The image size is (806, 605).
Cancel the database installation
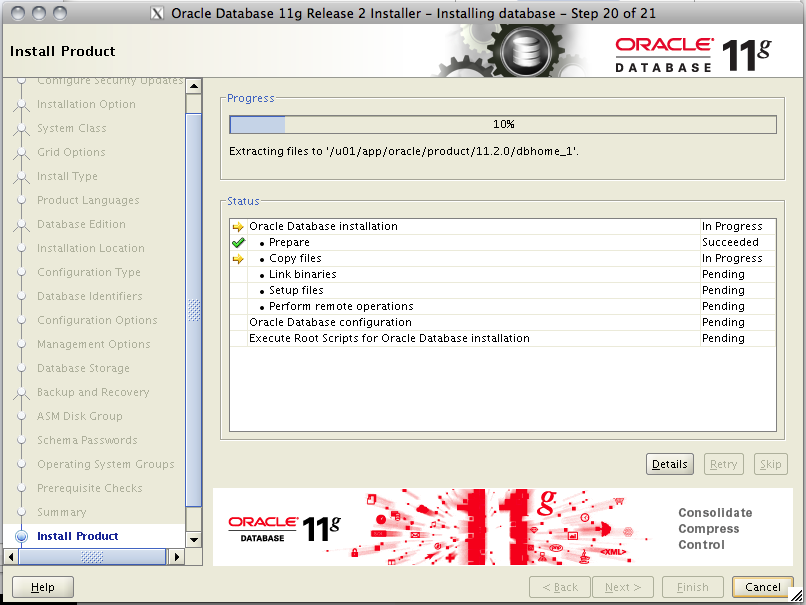point(762,587)
